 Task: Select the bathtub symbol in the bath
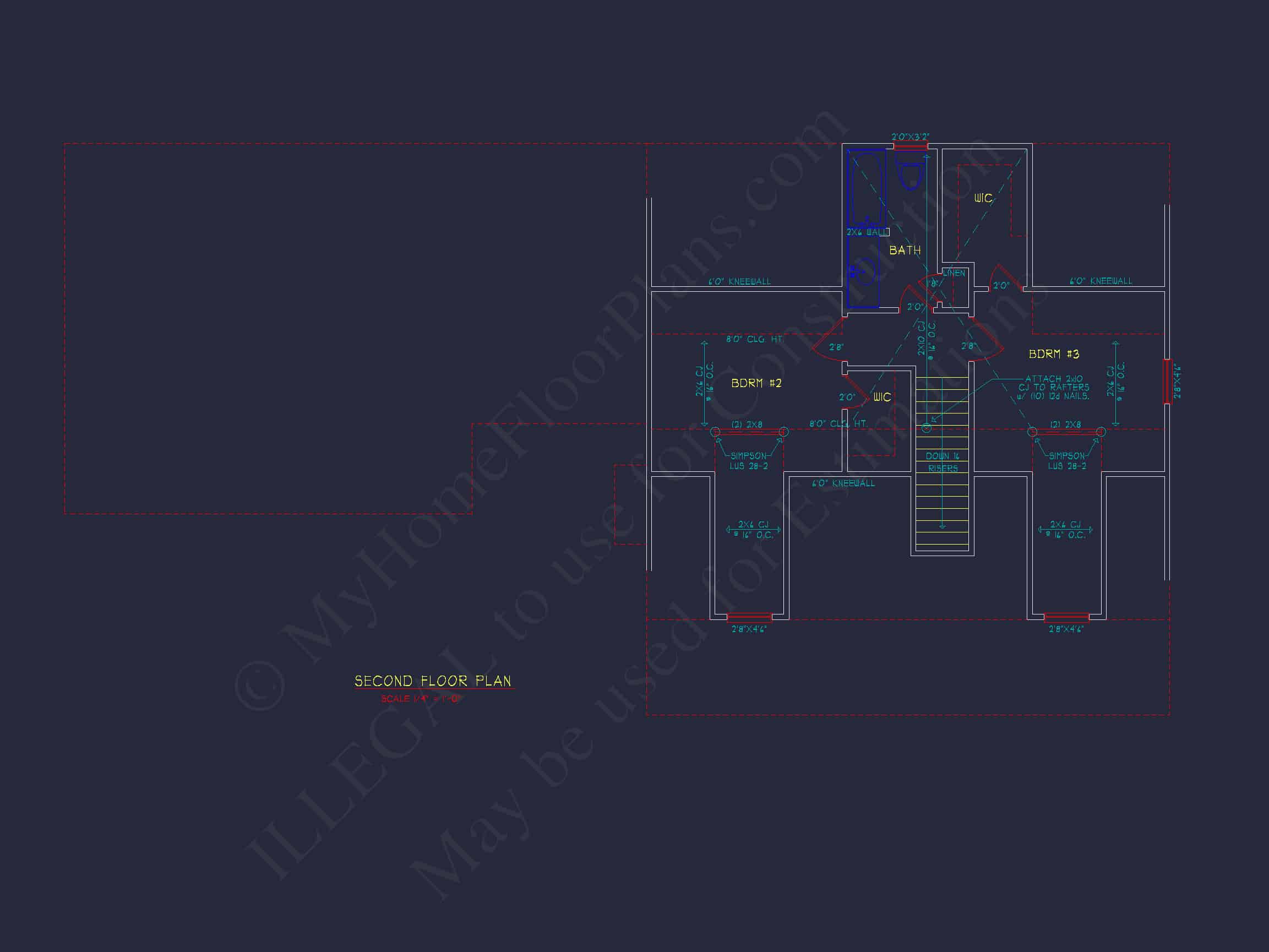[867, 188]
